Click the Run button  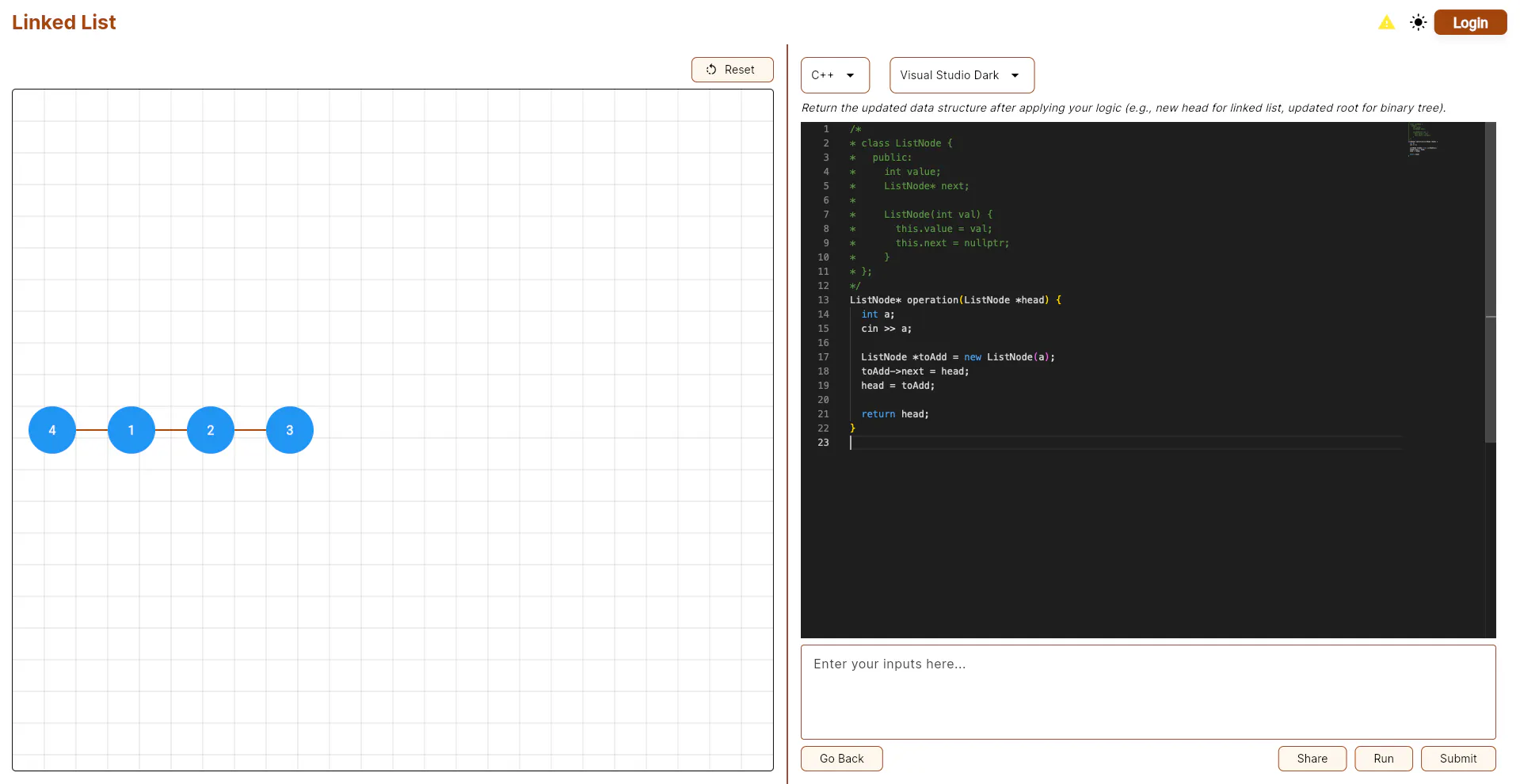(x=1384, y=759)
